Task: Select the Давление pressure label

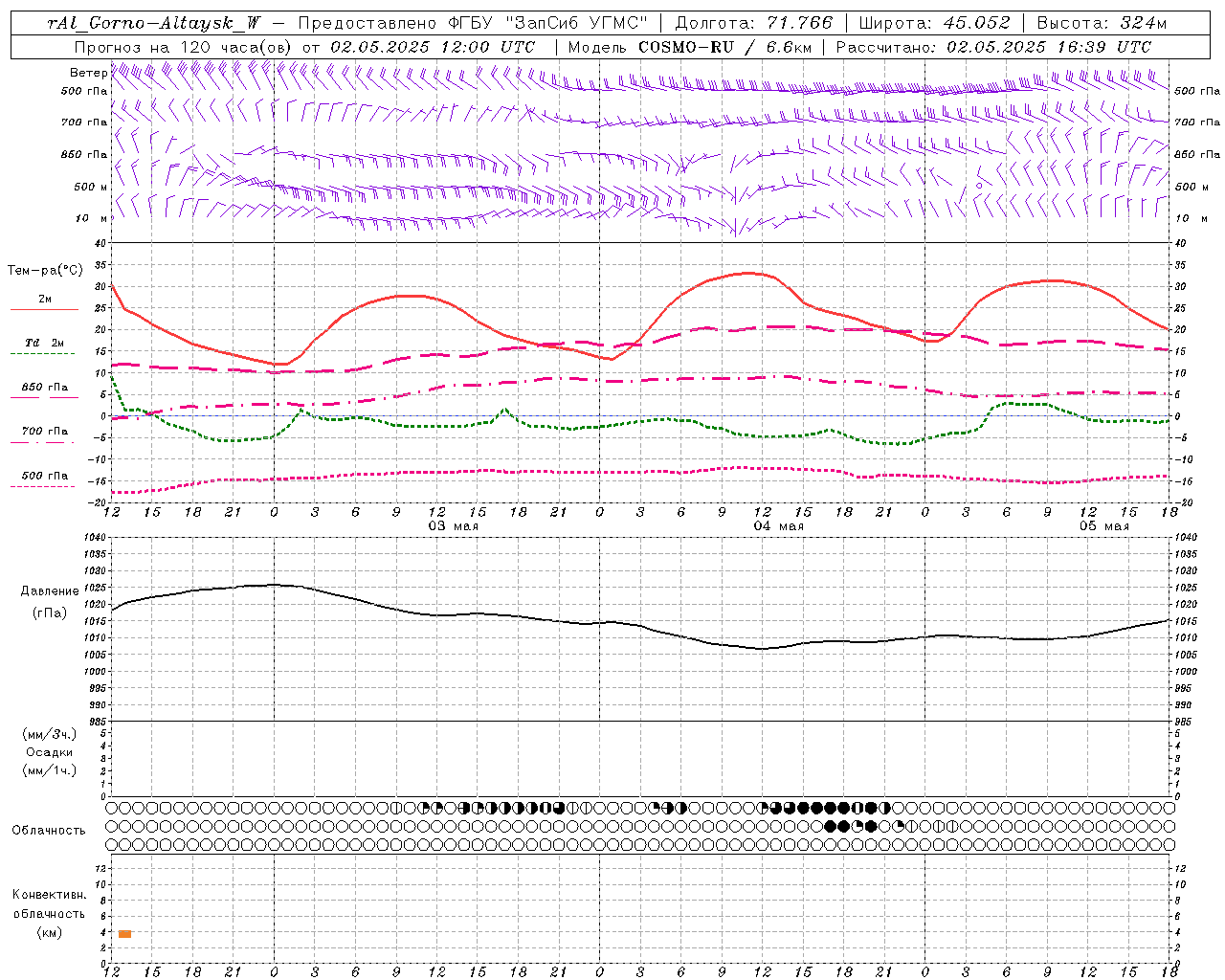Action: [50, 591]
